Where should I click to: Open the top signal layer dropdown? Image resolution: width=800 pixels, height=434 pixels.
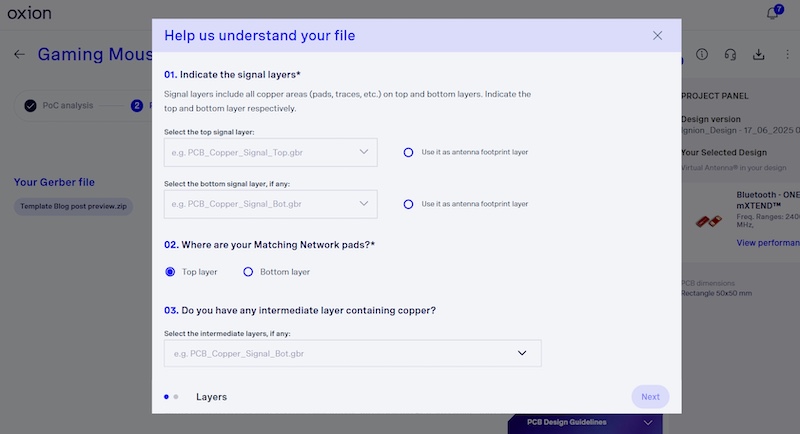270,152
